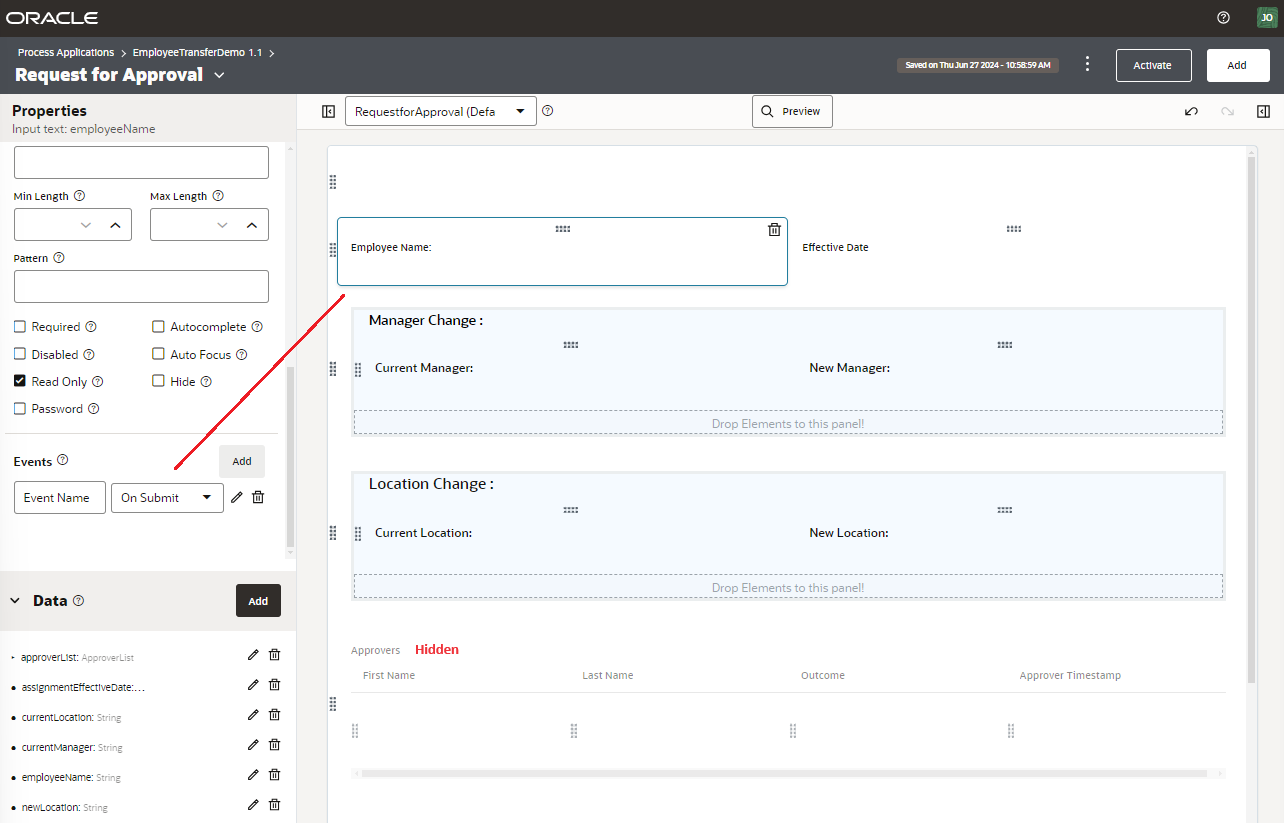This screenshot has height=823, width=1284.
Task: Open the On Submit event type dropdown
Action: coord(167,497)
